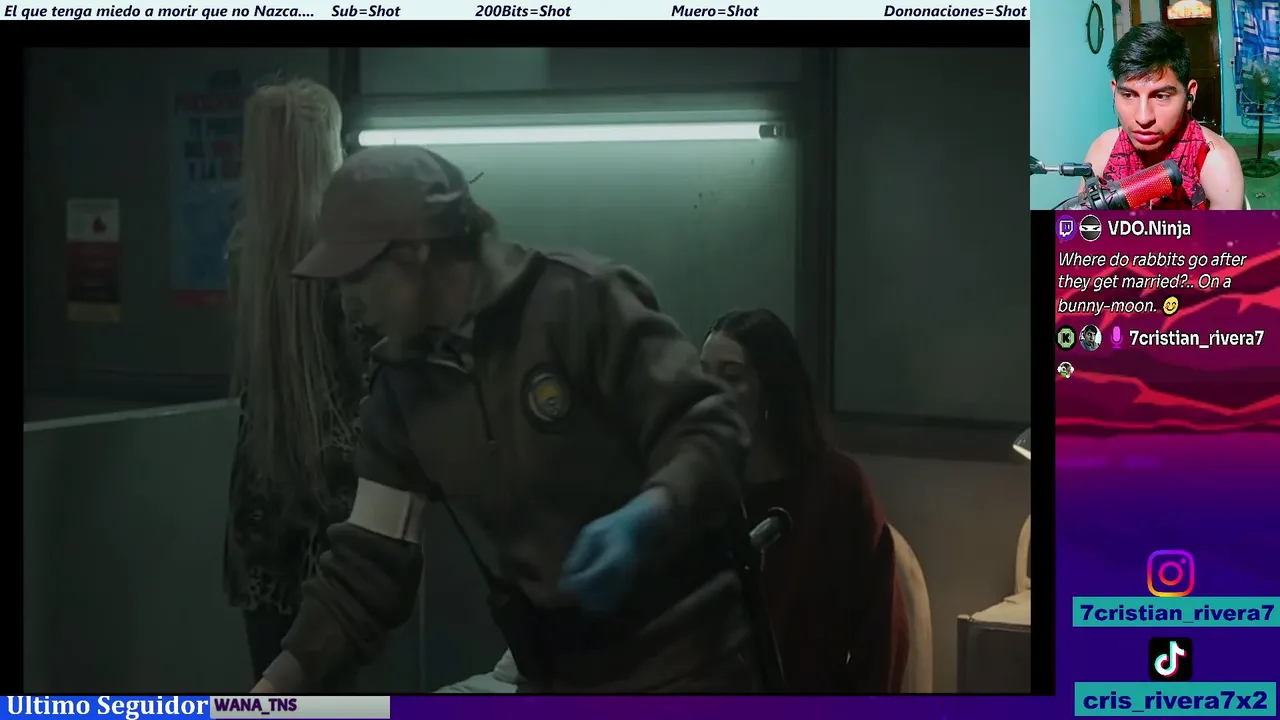Open the TikTok logo

point(1170,660)
